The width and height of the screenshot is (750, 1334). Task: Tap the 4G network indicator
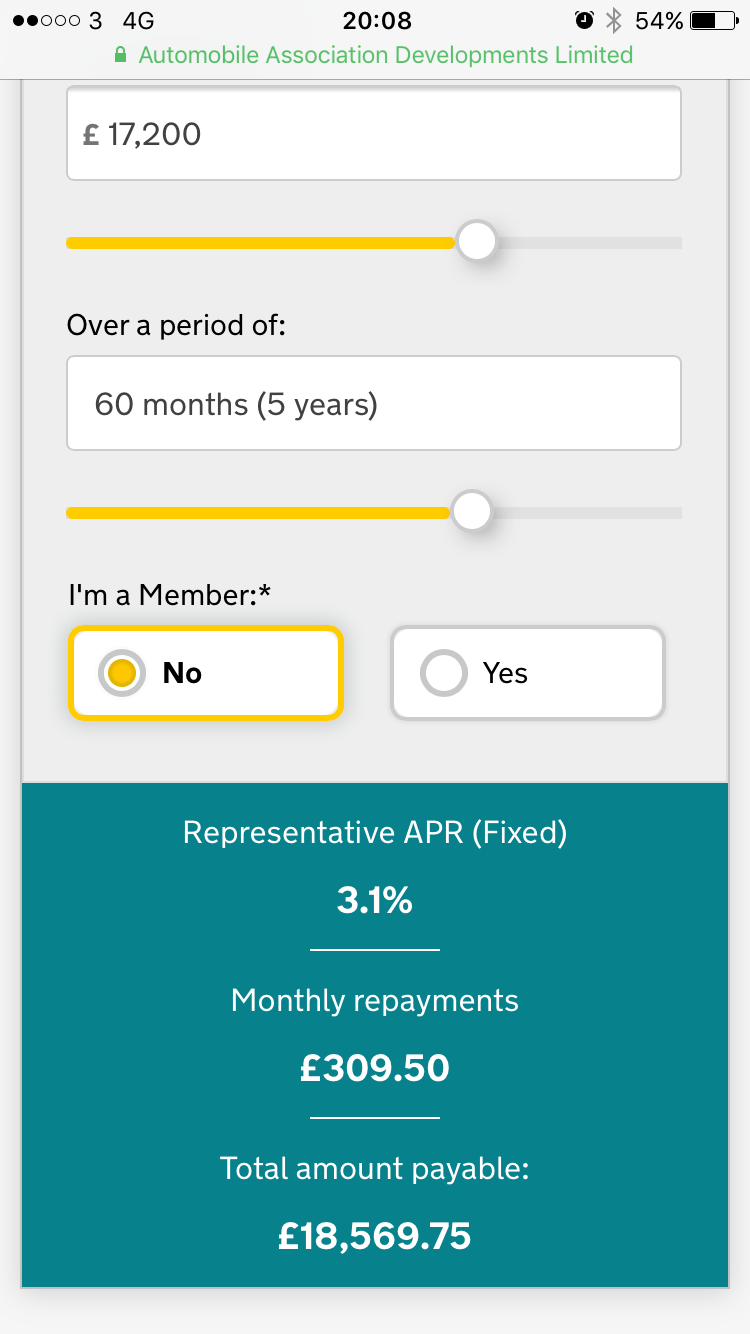click(x=138, y=20)
